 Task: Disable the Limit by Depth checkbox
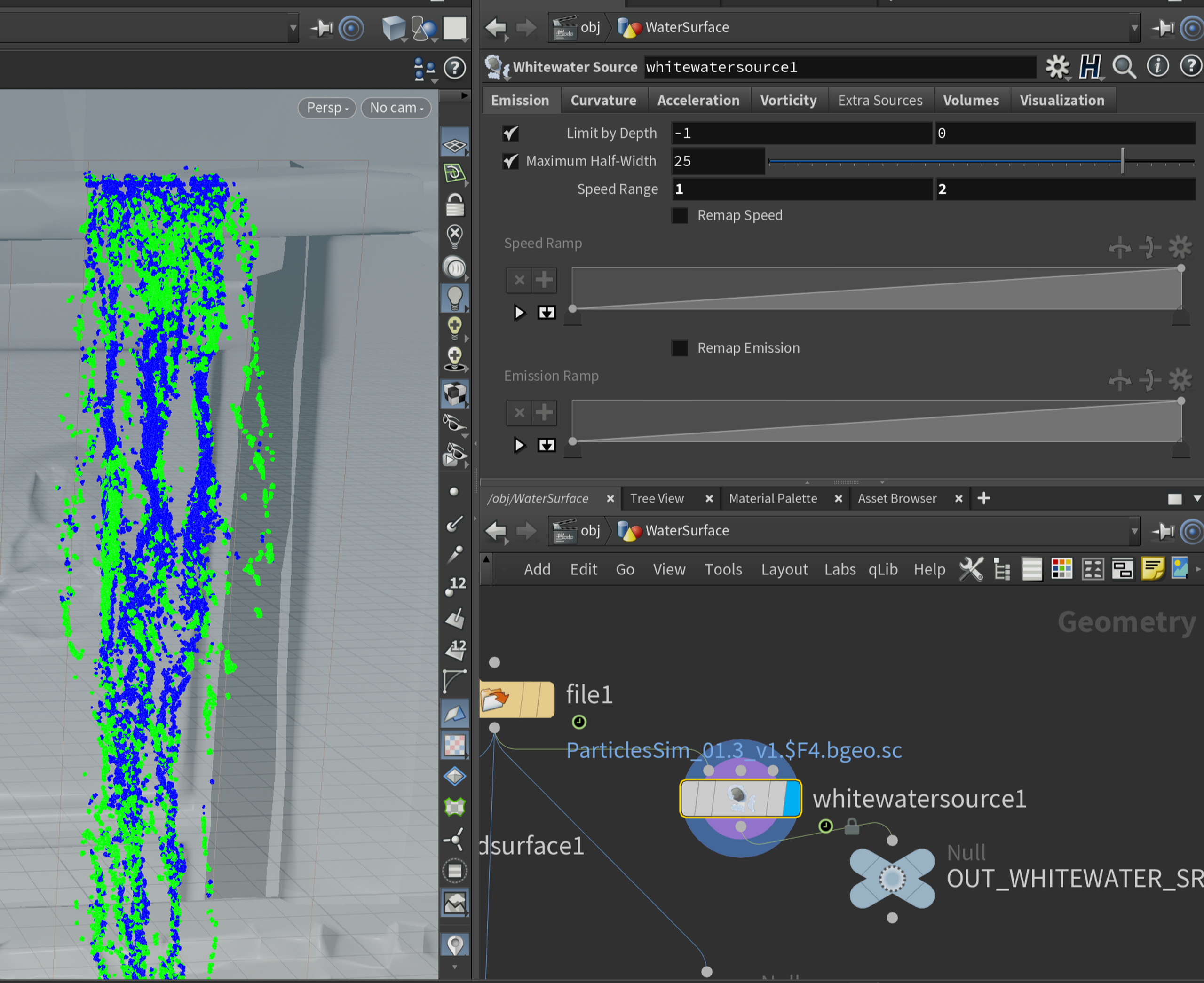click(x=510, y=133)
